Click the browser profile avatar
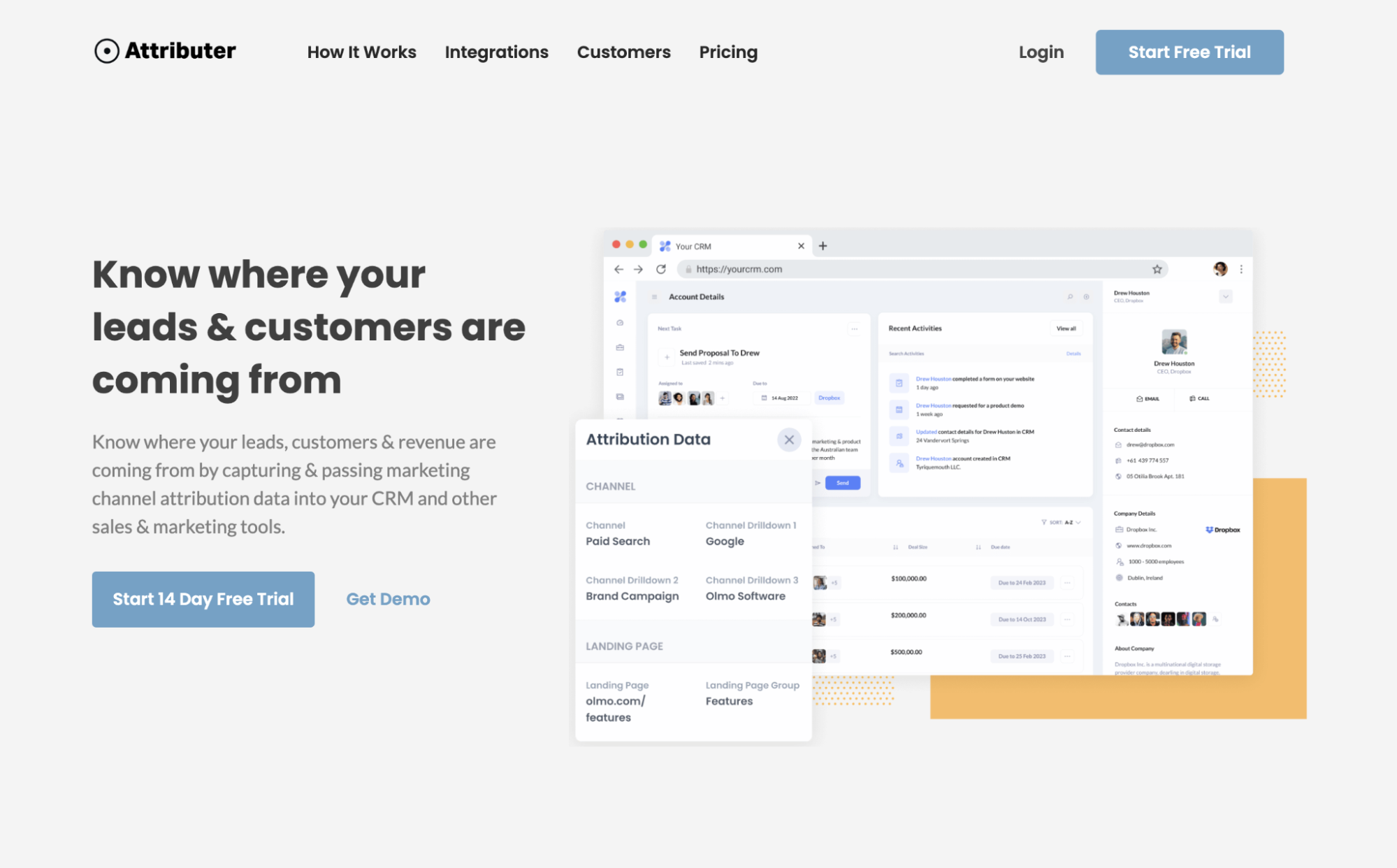The width and height of the screenshot is (1397, 868). coord(1220,269)
